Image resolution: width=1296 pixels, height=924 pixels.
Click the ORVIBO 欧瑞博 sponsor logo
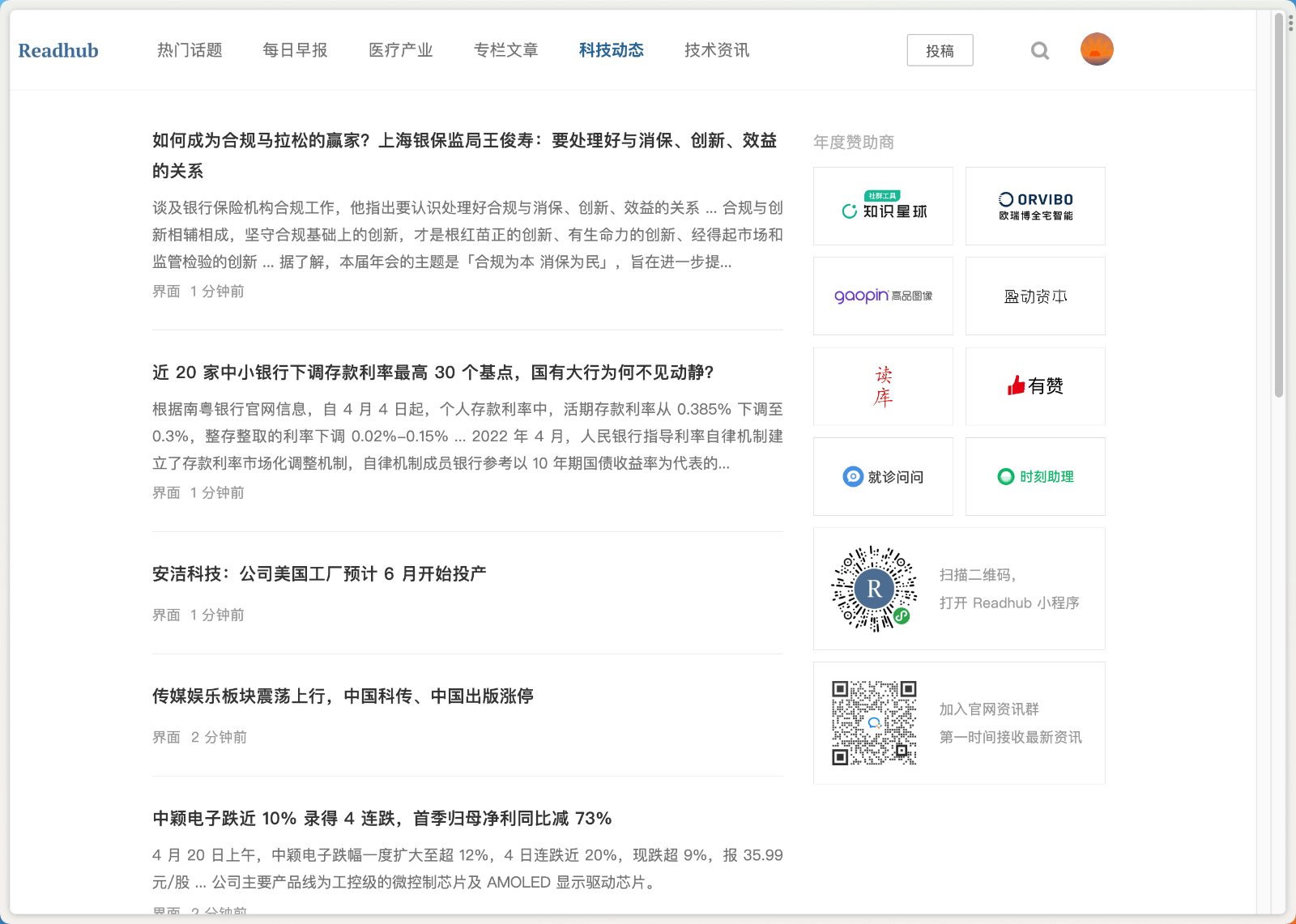click(x=1034, y=205)
